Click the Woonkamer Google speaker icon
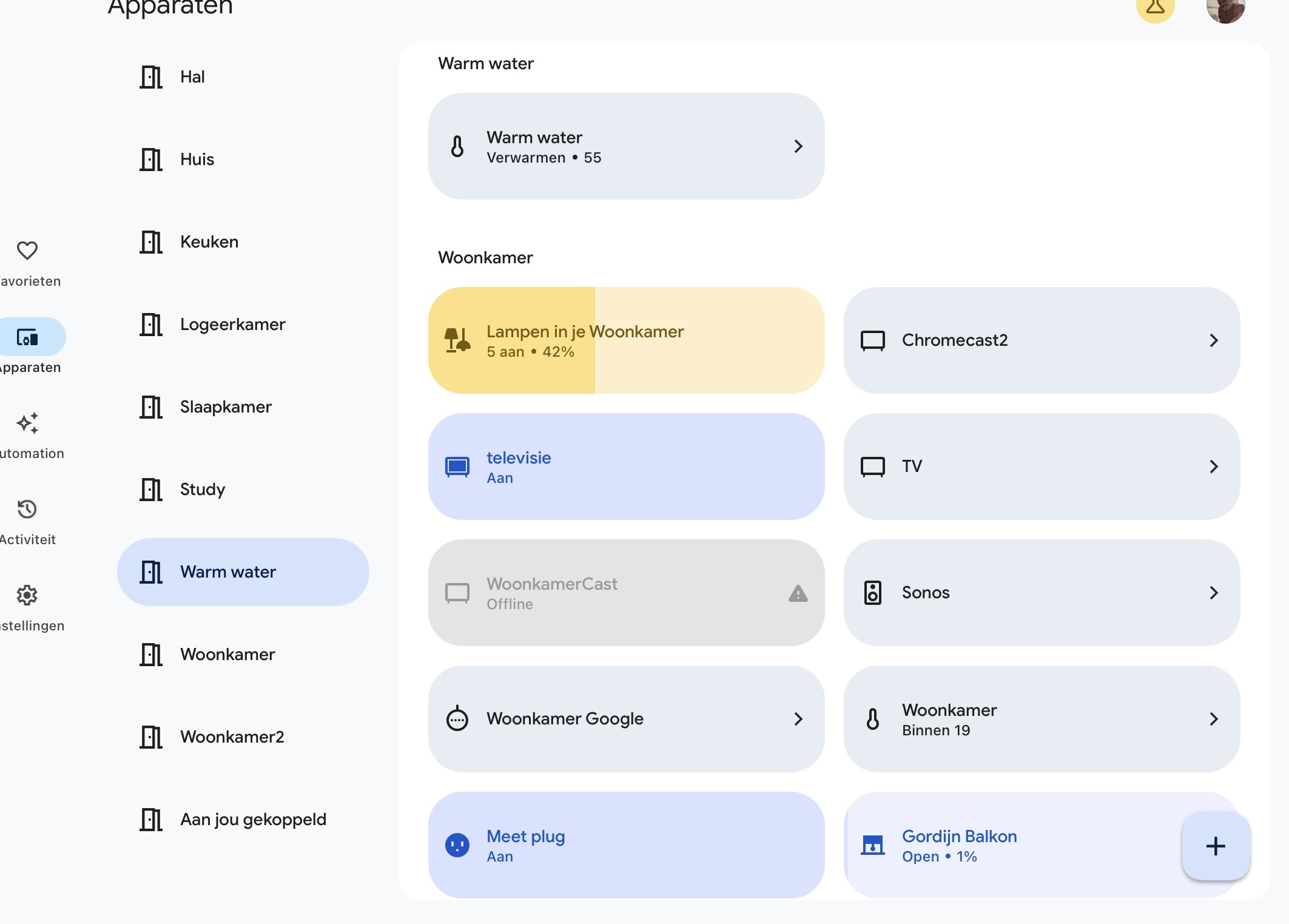The height and width of the screenshot is (924, 1289). 457,718
